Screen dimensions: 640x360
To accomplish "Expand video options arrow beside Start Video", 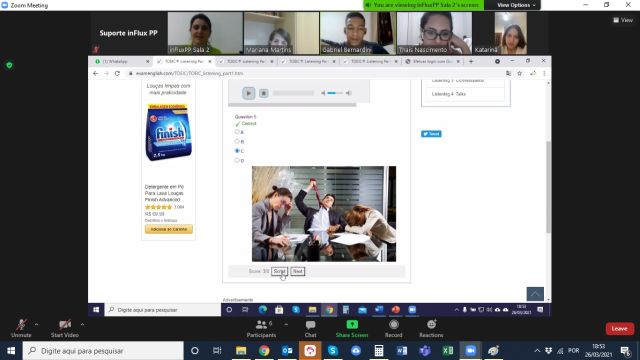I will [82, 324].
